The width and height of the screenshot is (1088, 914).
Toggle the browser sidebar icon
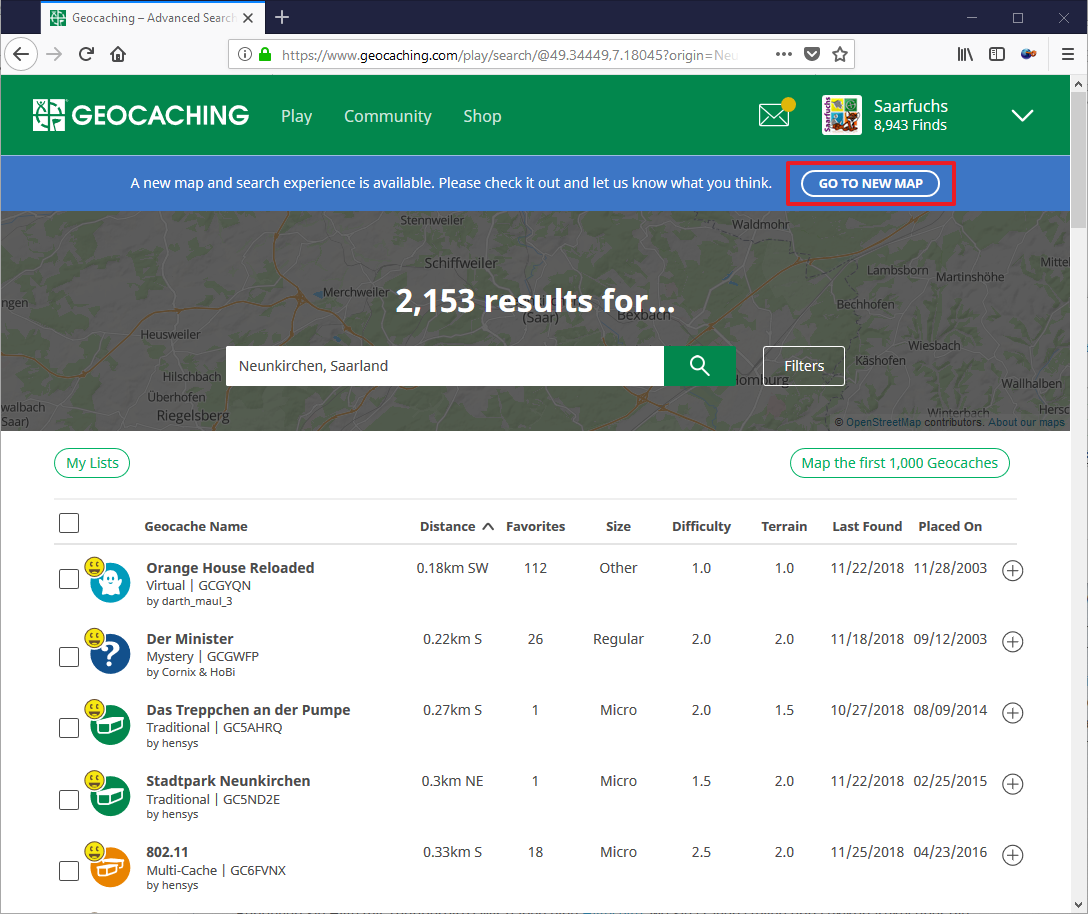click(x=996, y=54)
